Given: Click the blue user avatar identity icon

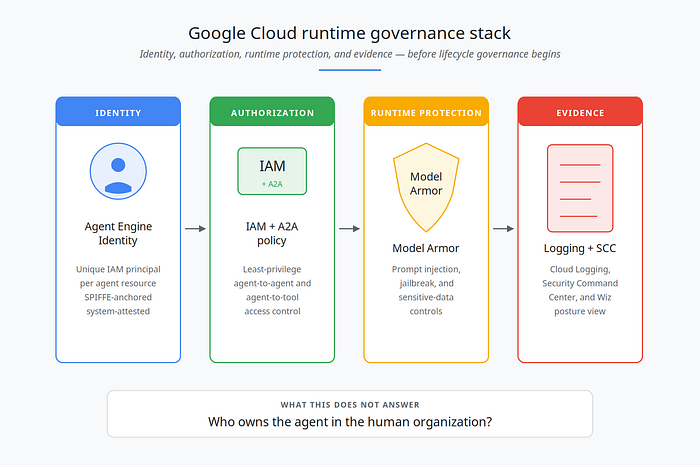Looking at the screenshot, I should (118, 171).
